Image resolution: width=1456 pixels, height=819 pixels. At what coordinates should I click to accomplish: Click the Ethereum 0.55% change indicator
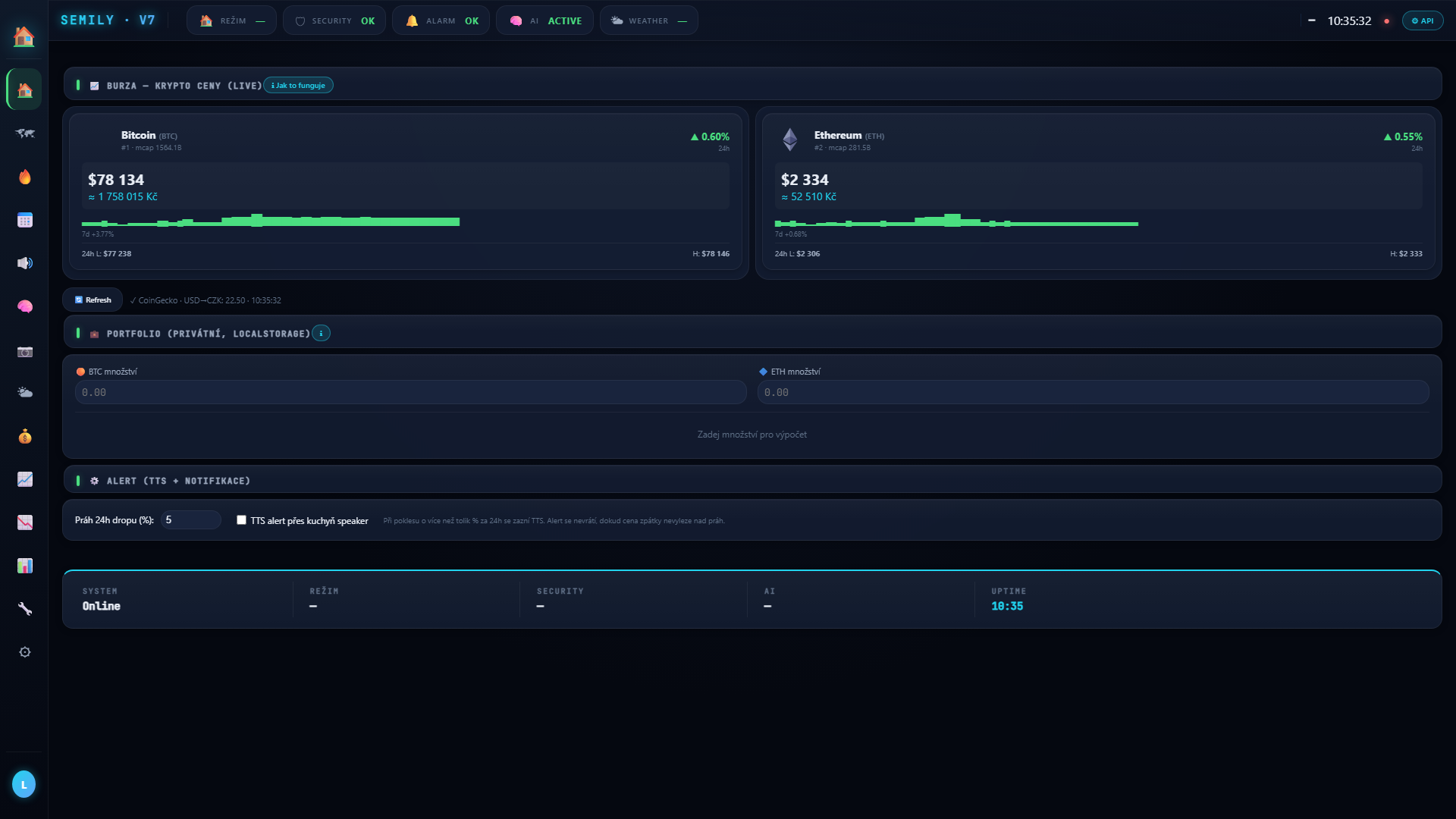tap(1403, 136)
